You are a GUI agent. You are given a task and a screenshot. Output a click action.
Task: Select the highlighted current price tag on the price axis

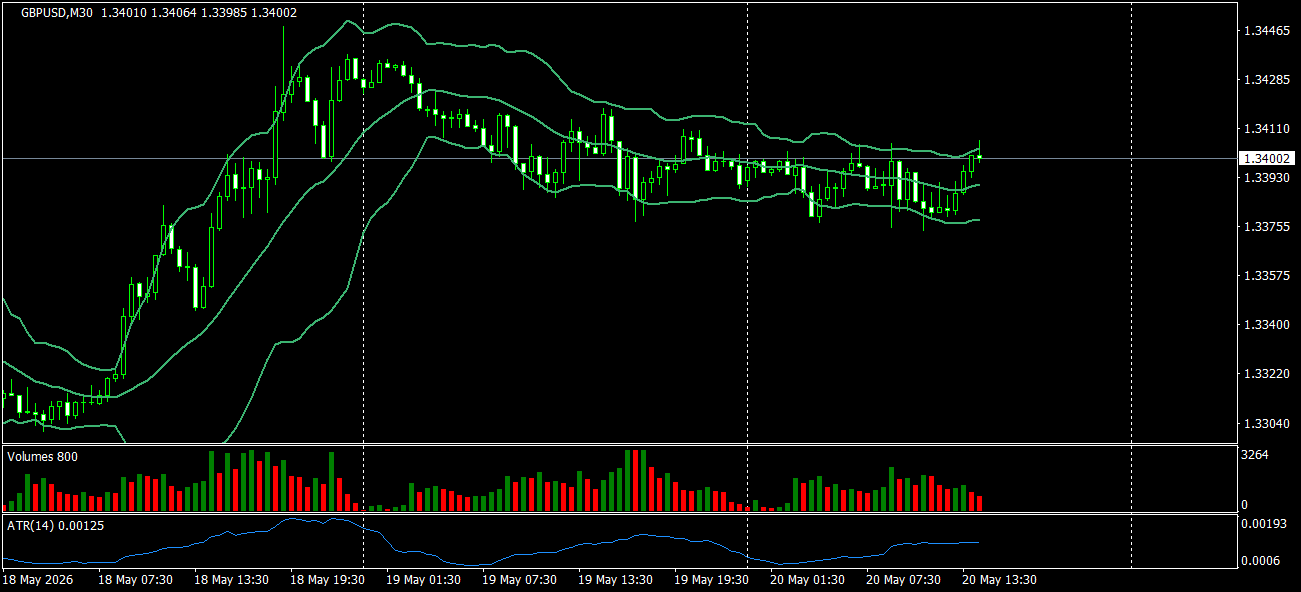(1267, 159)
